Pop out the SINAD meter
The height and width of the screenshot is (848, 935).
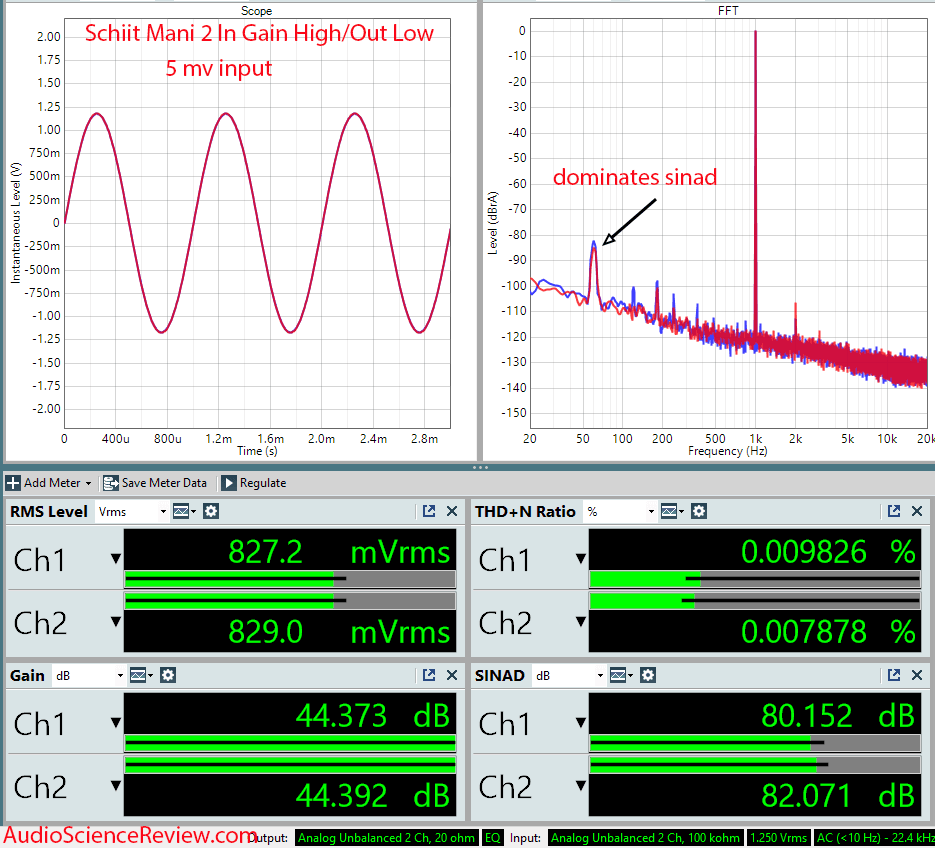point(894,675)
